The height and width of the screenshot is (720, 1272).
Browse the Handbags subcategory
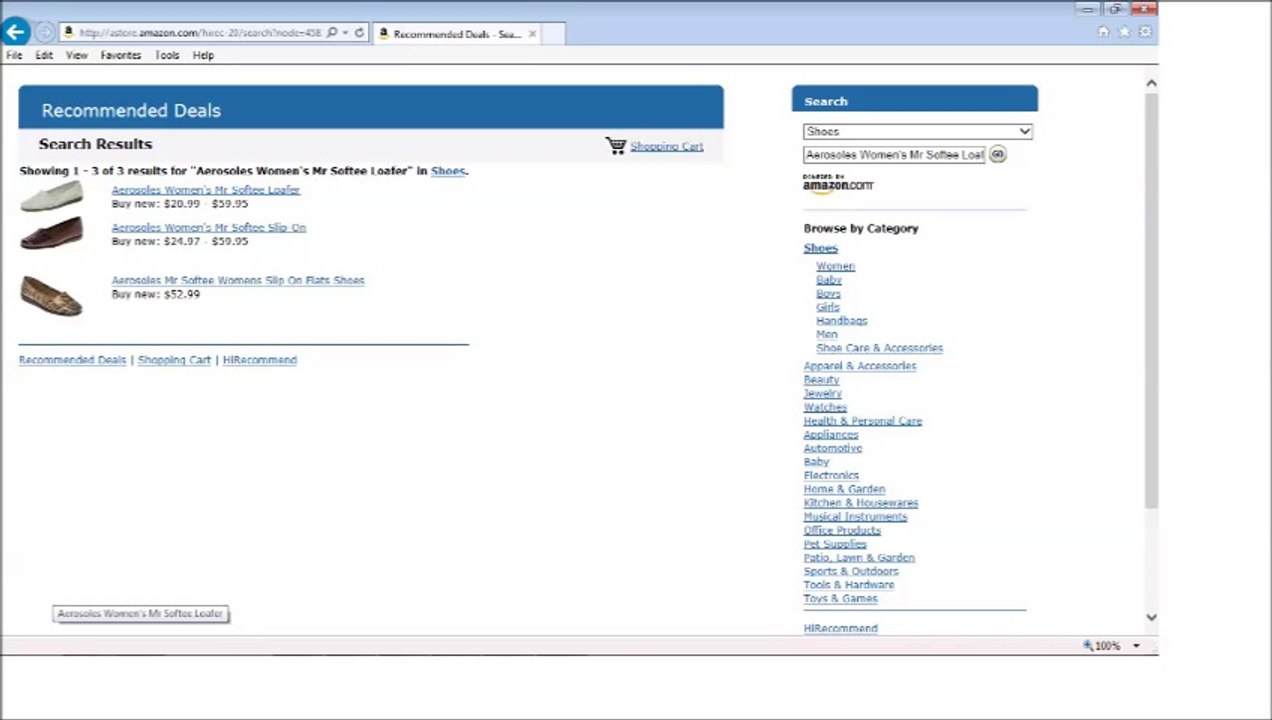(842, 321)
